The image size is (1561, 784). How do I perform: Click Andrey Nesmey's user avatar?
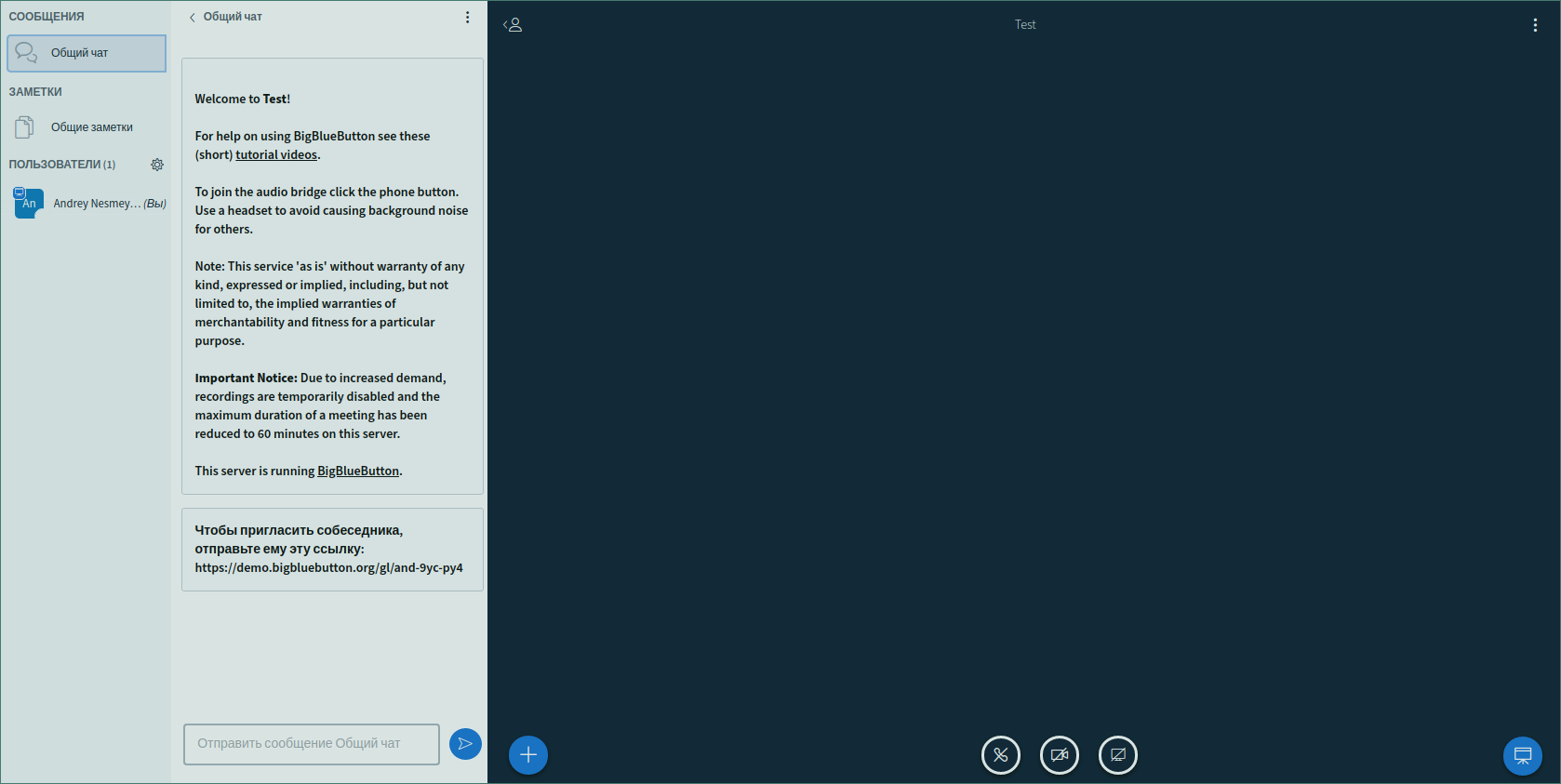click(28, 203)
